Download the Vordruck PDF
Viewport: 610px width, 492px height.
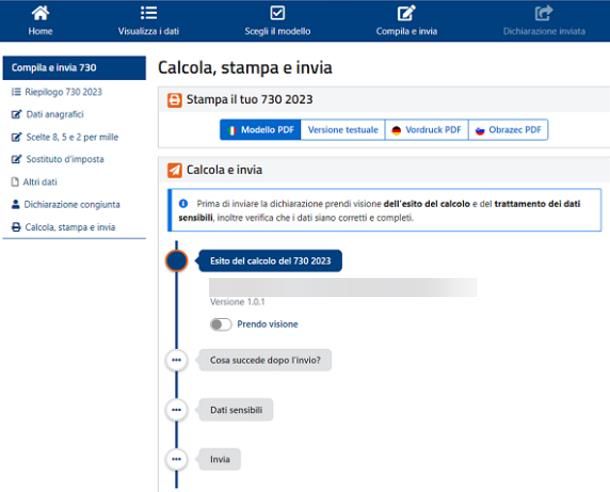click(427, 130)
